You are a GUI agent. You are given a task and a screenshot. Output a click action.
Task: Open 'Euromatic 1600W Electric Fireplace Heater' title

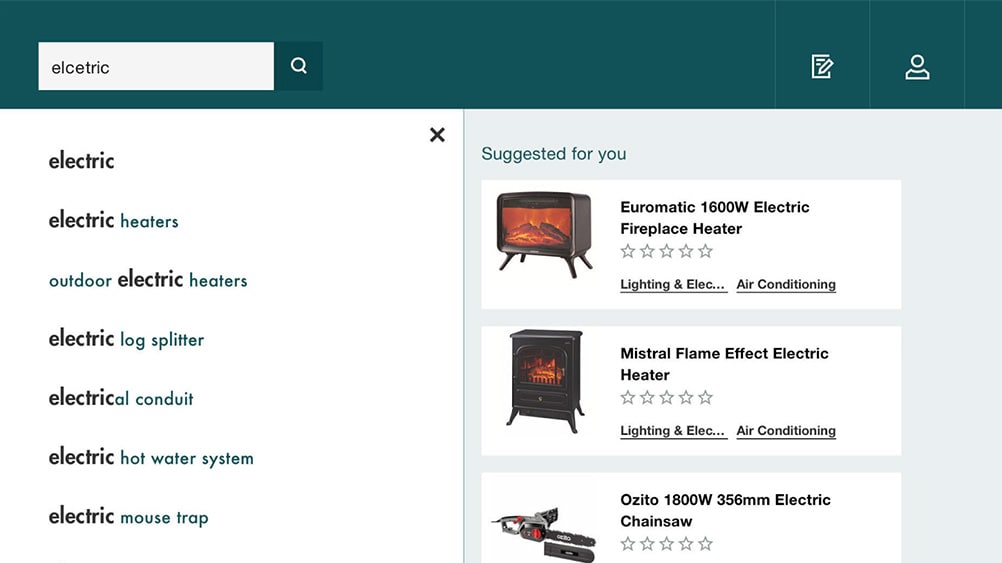(715, 218)
